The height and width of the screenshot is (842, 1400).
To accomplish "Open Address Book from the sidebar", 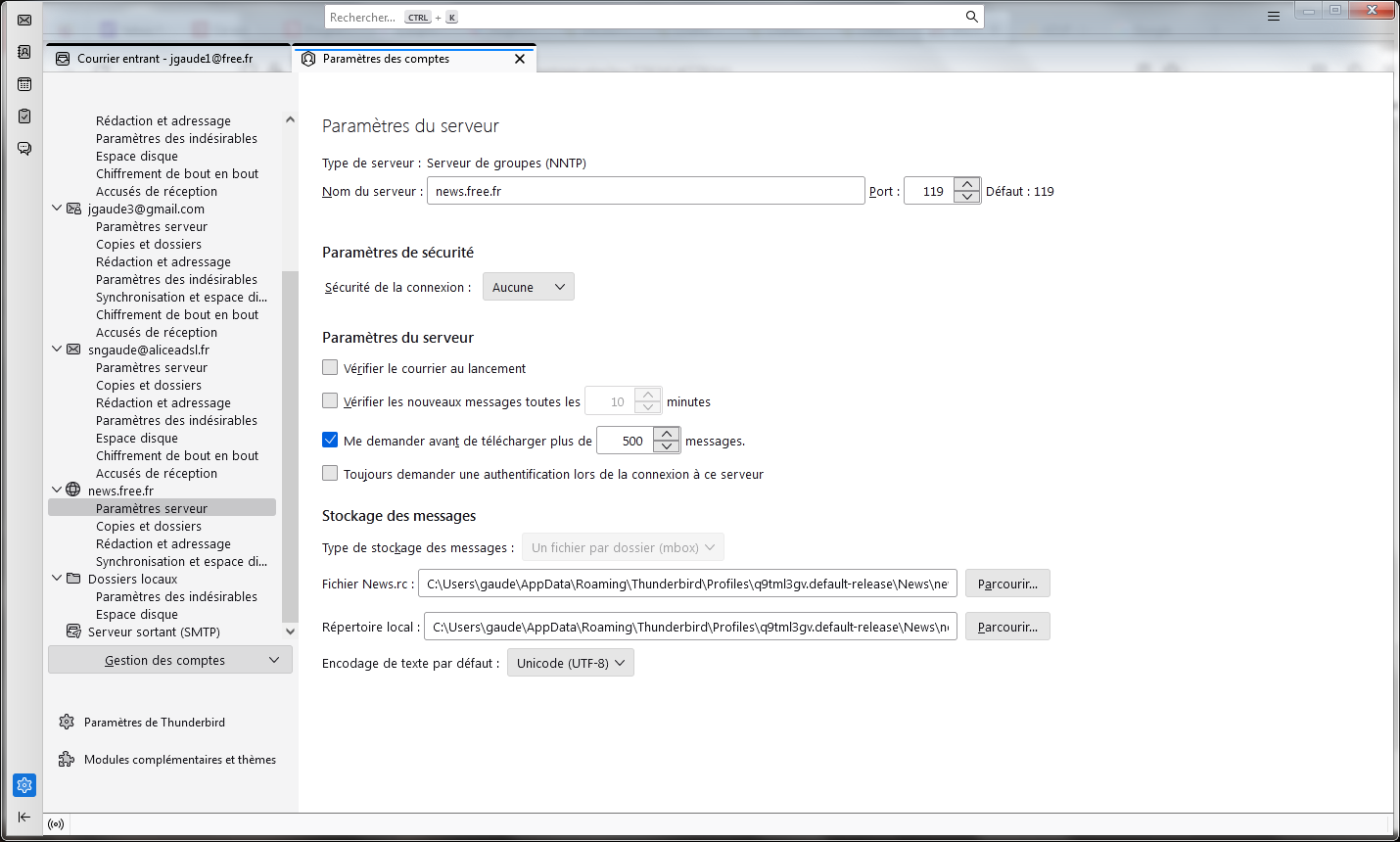I will pos(24,52).
